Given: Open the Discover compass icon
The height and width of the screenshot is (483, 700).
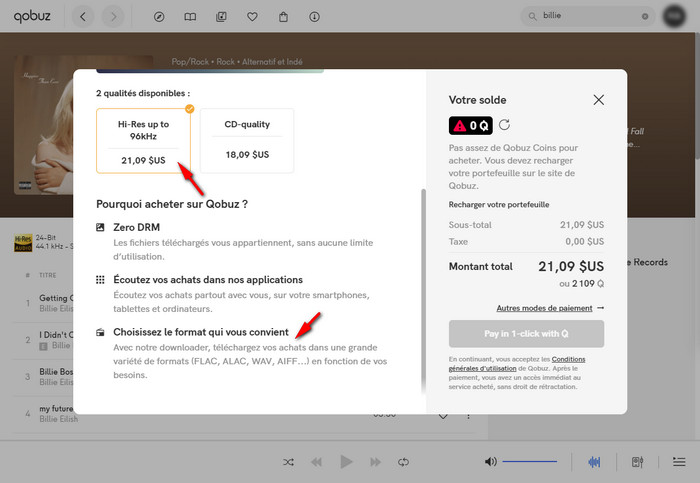Looking at the screenshot, I should coord(159,17).
